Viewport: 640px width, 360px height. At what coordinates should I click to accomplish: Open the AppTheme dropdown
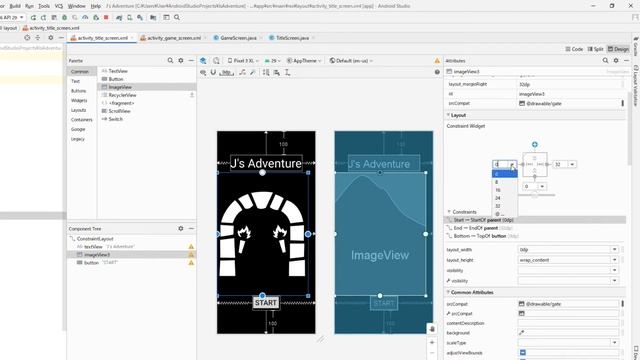click(x=304, y=60)
